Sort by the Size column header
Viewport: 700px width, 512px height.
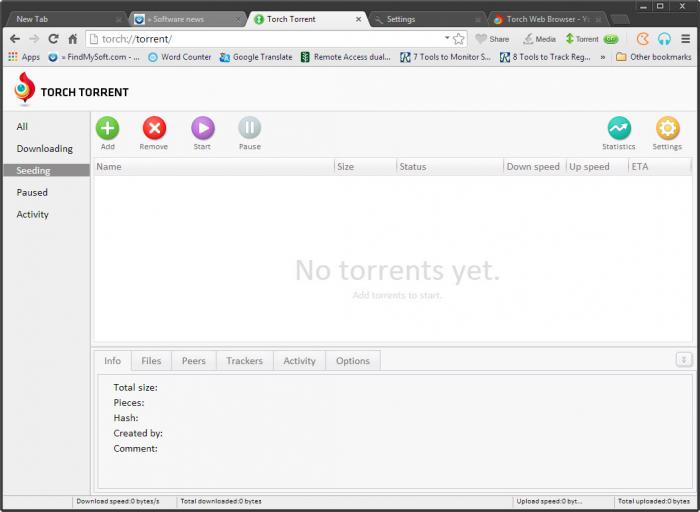[x=365, y=167]
